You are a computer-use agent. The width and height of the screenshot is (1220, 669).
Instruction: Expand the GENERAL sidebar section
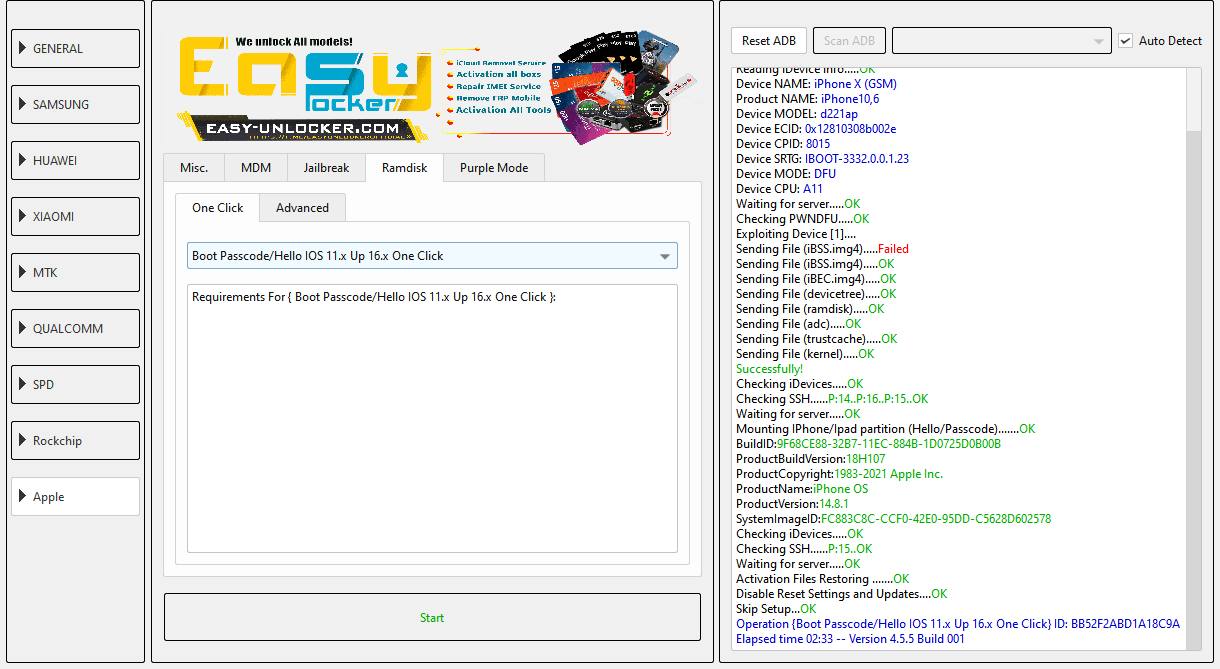pos(75,48)
